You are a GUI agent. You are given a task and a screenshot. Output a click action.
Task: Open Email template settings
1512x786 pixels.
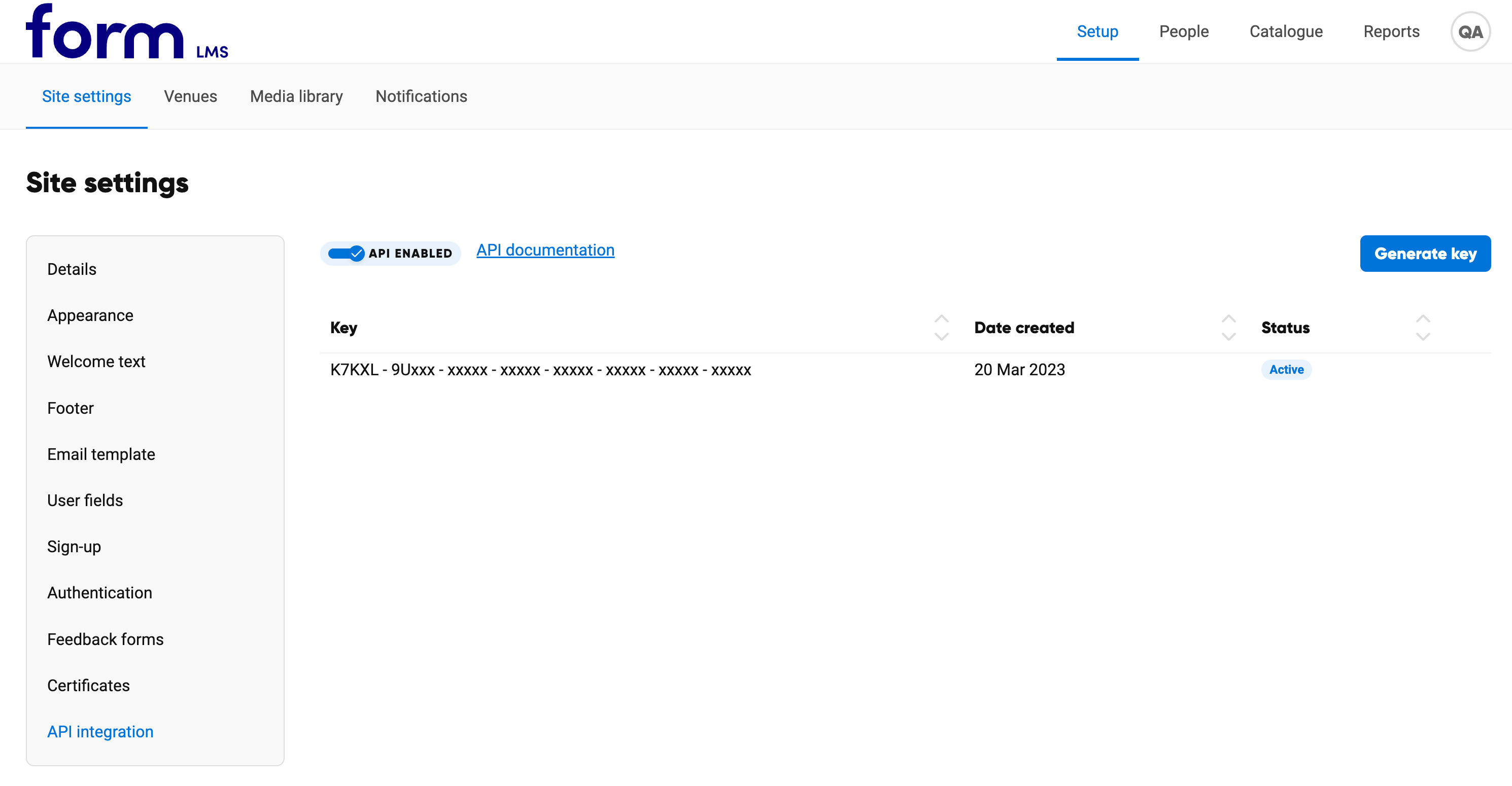click(x=101, y=454)
